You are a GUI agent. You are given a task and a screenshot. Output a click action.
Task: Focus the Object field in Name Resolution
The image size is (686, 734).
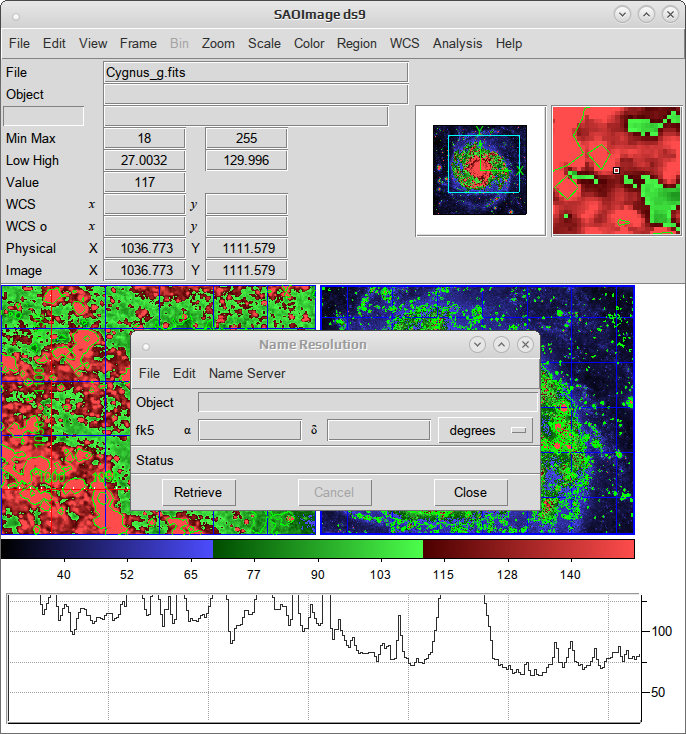[368, 403]
